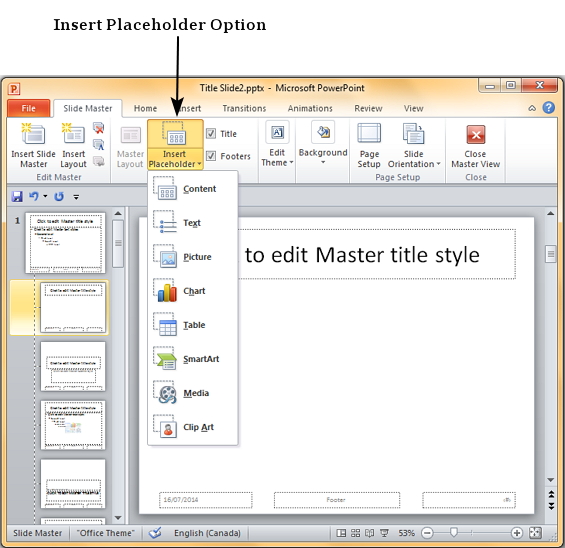Click the Undo arrow icon
The image size is (565, 548).
click(34, 196)
